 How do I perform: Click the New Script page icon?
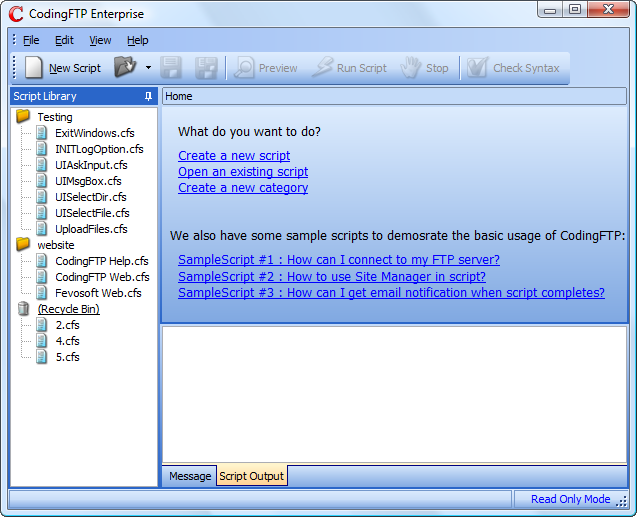(34, 67)
